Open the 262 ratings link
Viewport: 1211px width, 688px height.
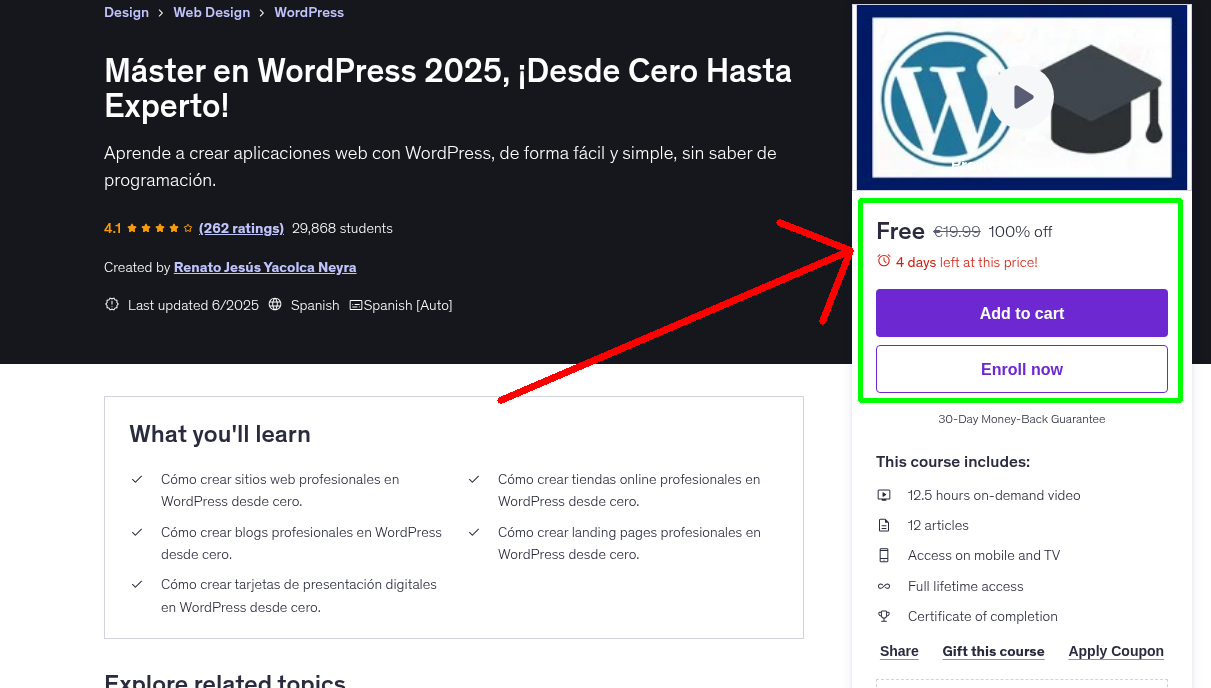pos(241,228)
